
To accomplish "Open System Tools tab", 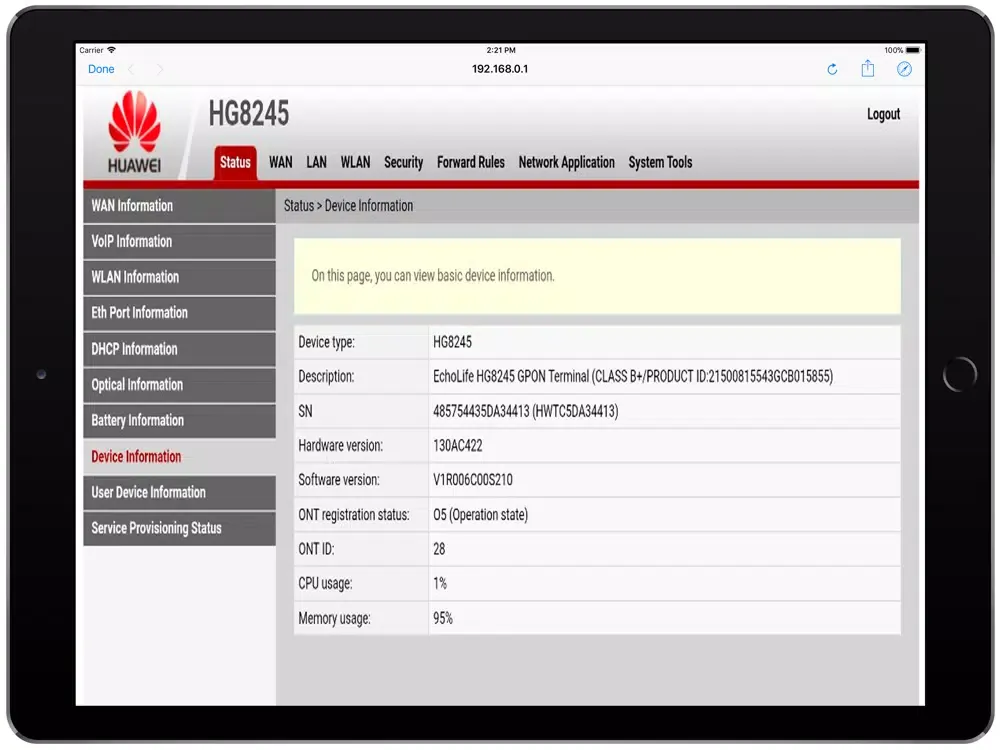I will [x=660, y=162].
